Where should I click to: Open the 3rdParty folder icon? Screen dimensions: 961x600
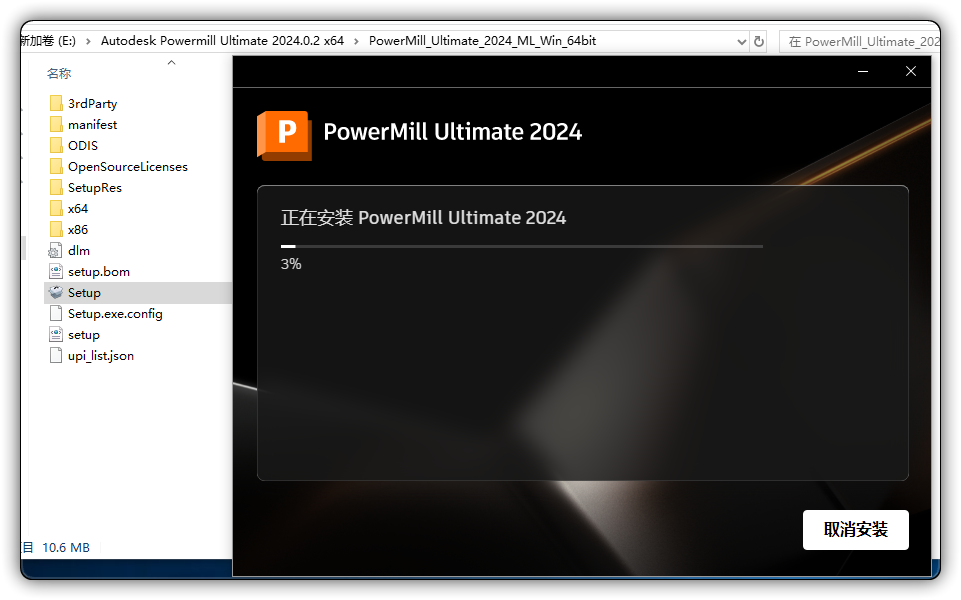(56, 103)
